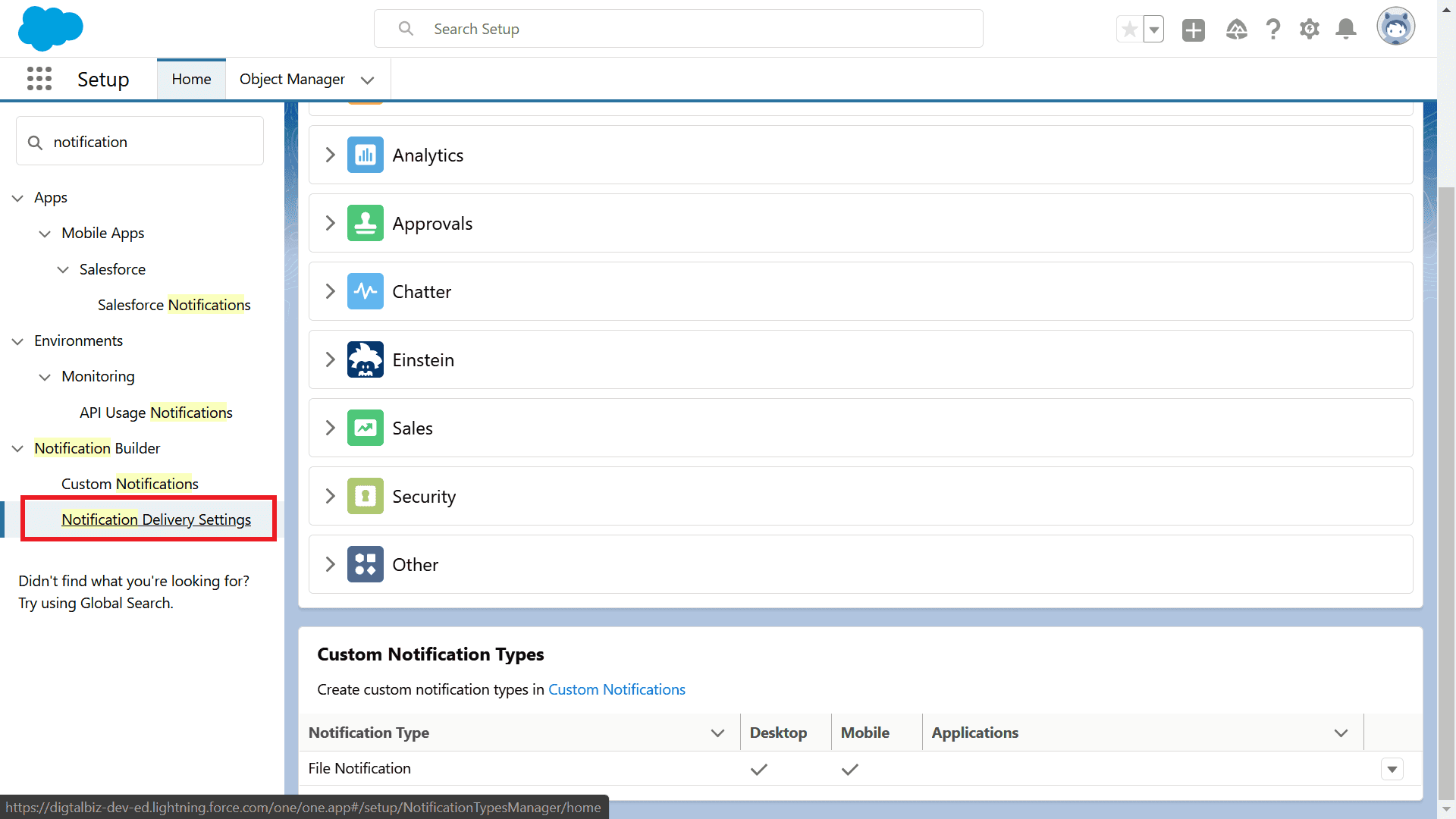Image resolution: width=1456 pixels, height=819 pixels.
Task: Click the Search Setup magnifier icon
Action: 406,29
